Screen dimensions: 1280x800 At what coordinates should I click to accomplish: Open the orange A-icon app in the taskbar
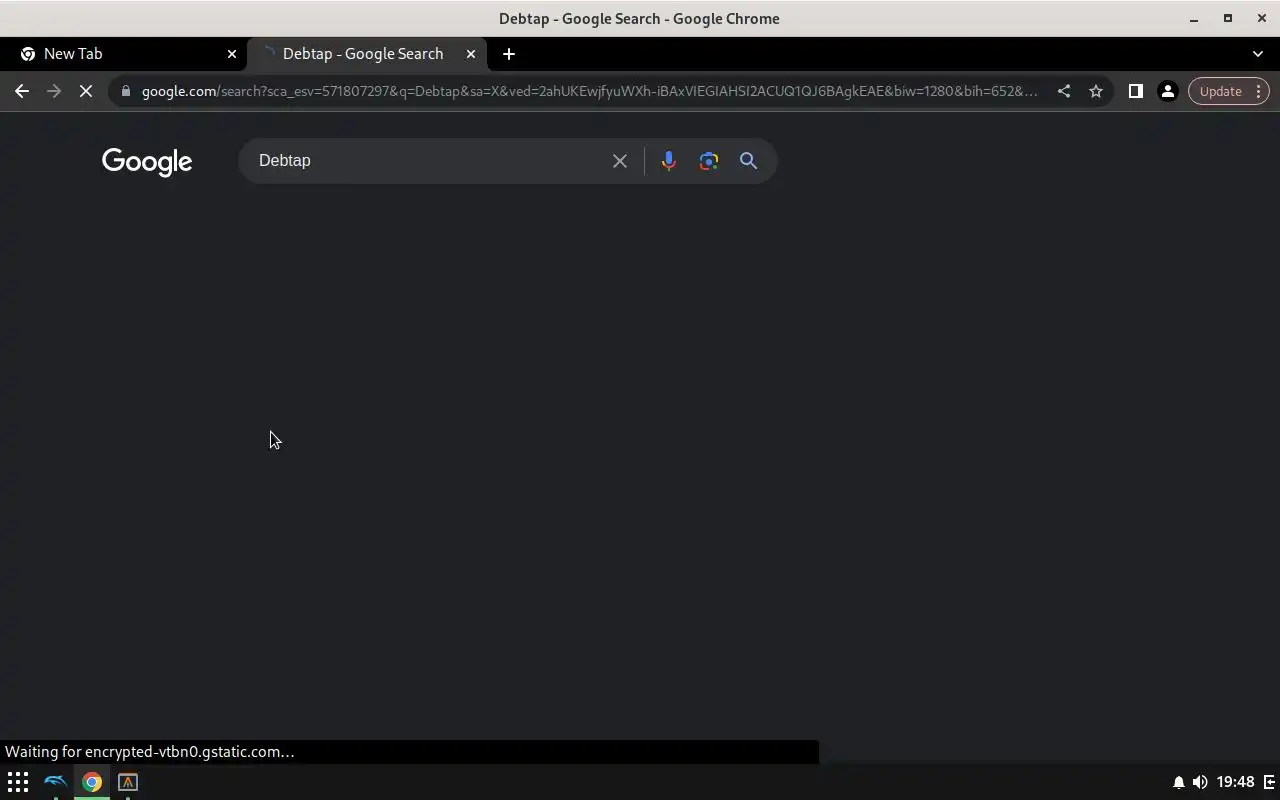point(128,782)
